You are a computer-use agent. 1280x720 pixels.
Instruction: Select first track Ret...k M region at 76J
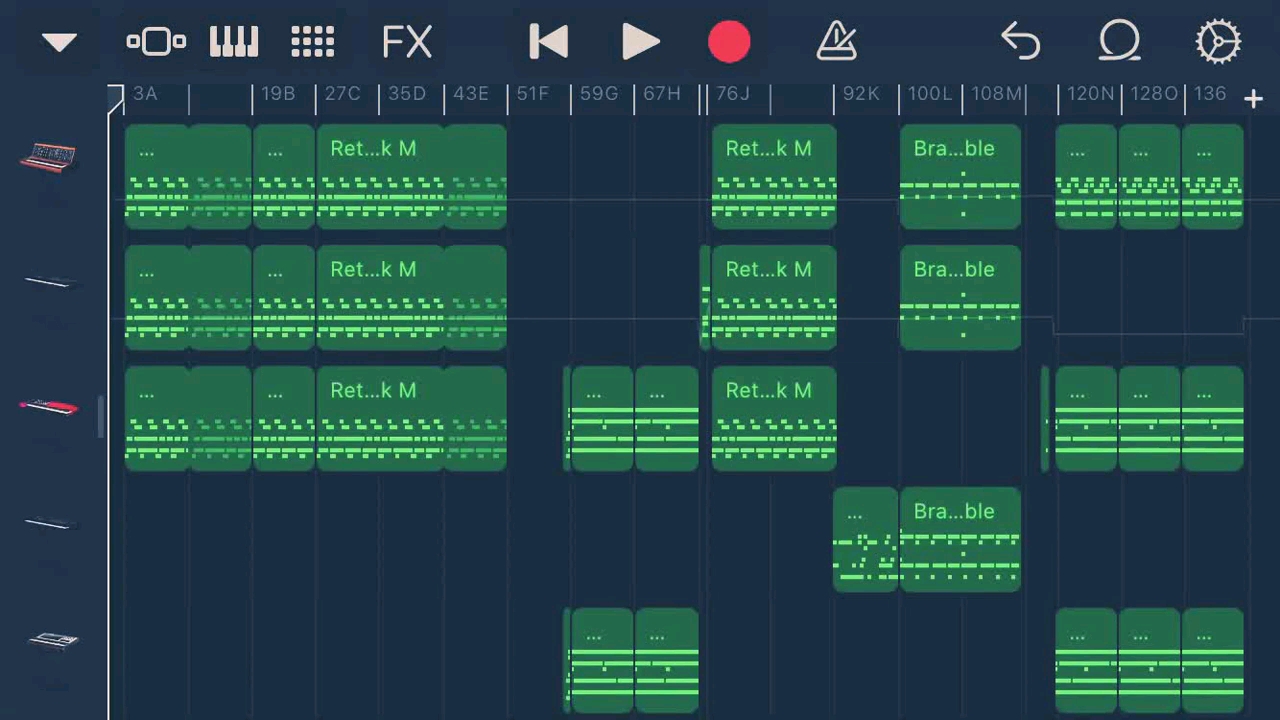[x=774, y=177]
